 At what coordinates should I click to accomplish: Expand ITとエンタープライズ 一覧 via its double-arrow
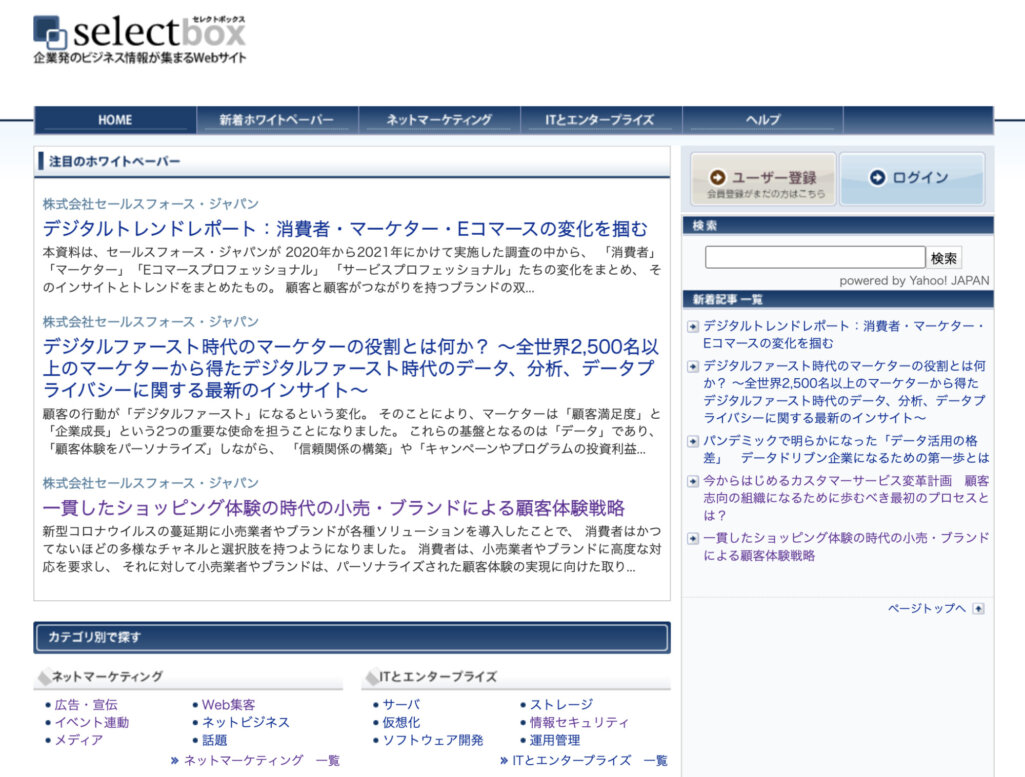pyautogui.click(x=503, y=760)
